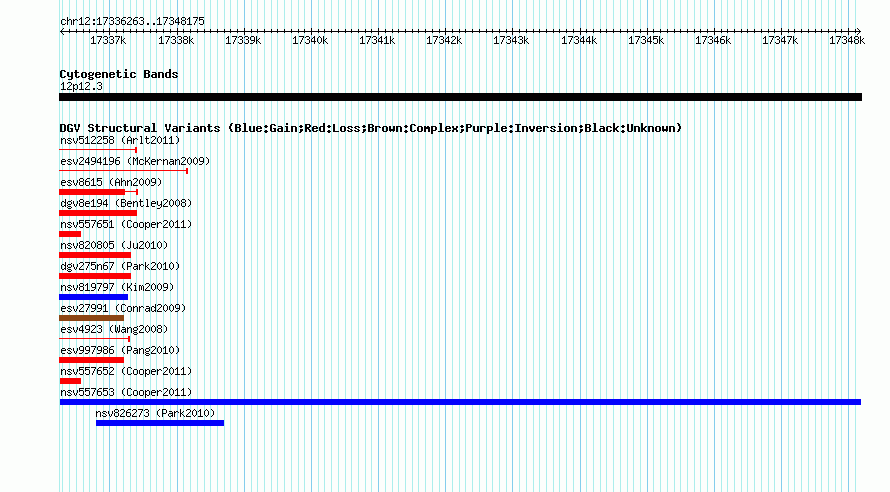Click the ruler's left arrow end

[62, 31]
